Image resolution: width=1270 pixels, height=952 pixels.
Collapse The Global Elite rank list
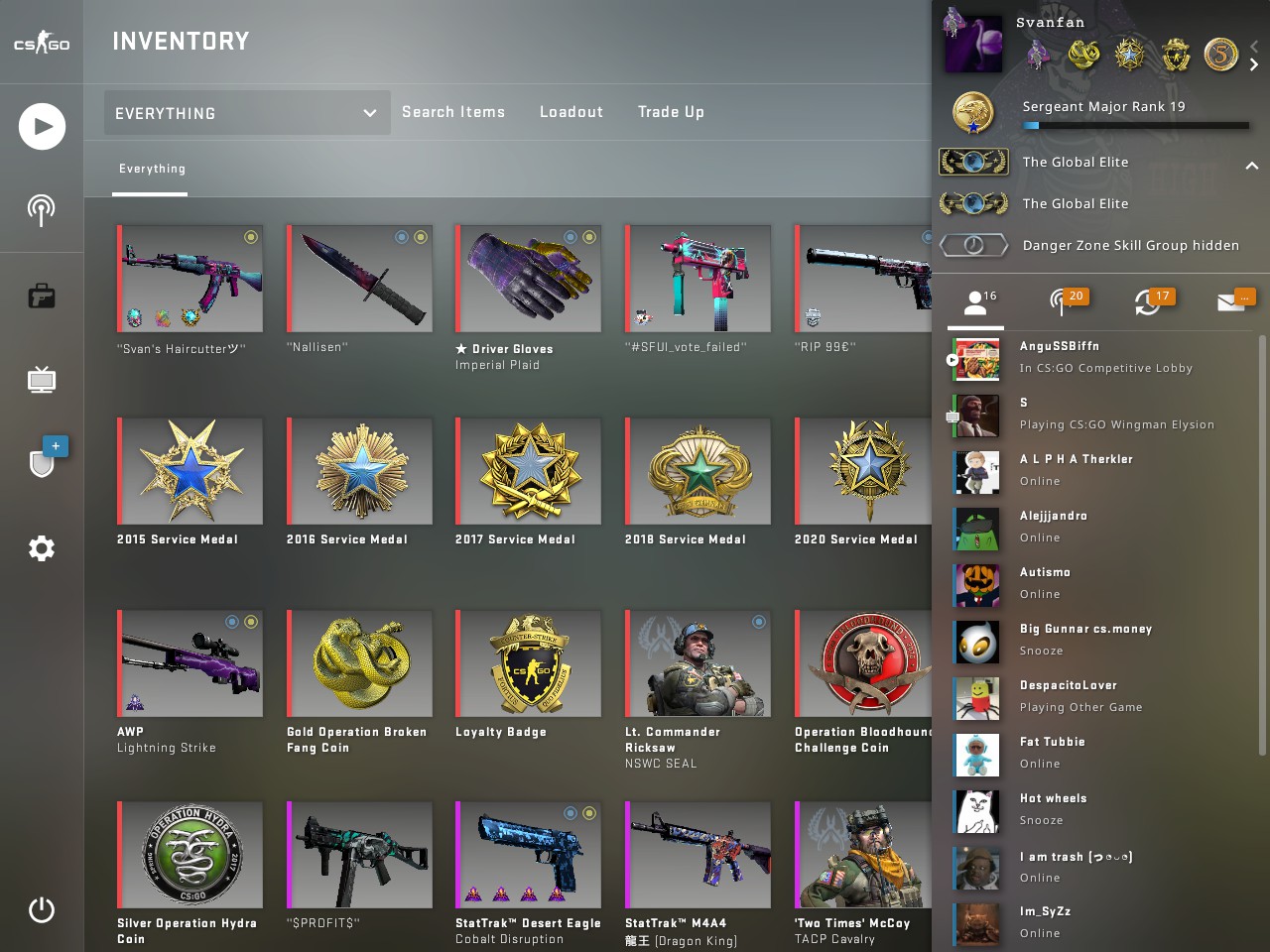(x=1252, y=166)
